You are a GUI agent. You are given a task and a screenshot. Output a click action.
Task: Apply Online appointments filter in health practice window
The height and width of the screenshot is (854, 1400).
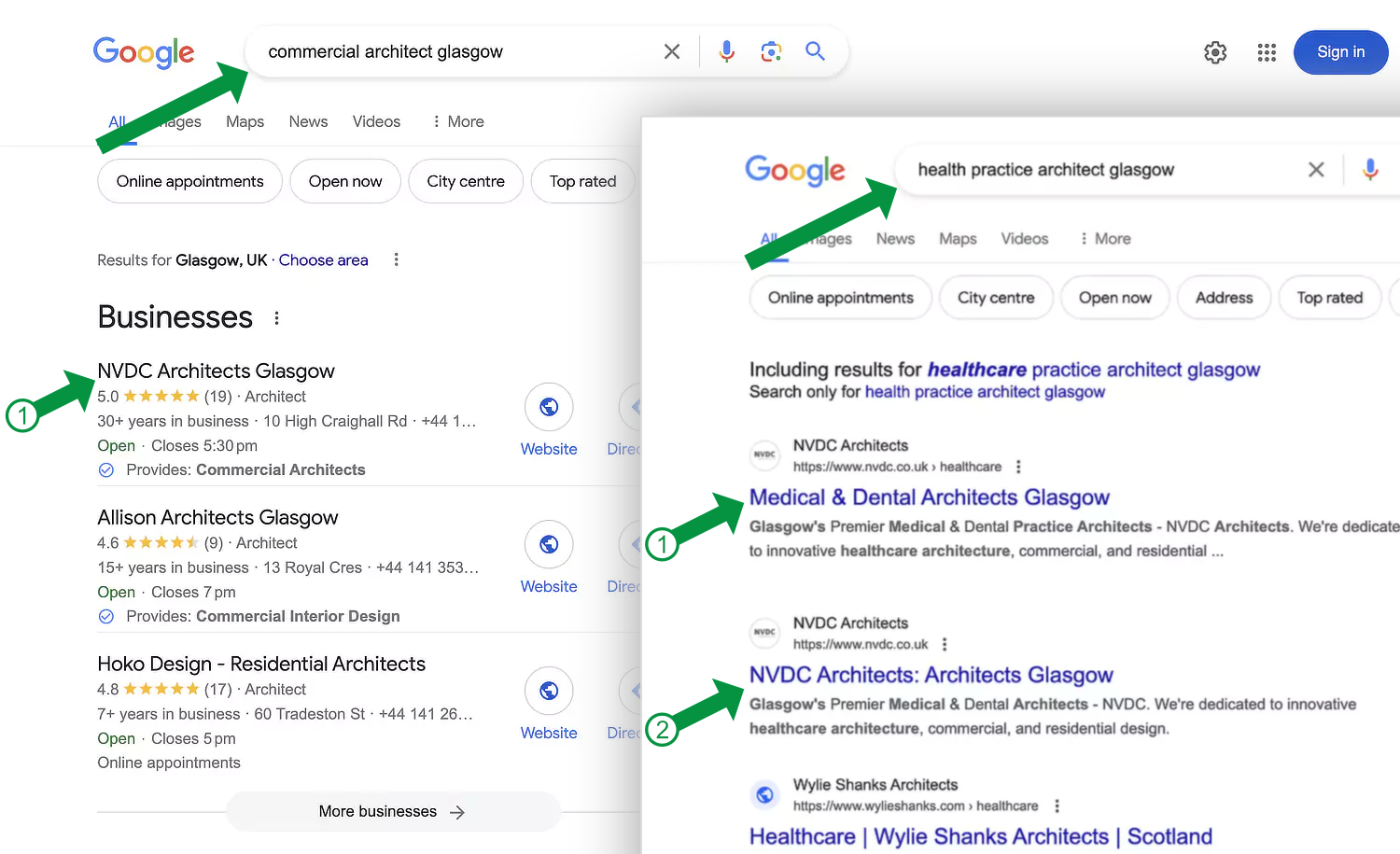tap(841, 298)
